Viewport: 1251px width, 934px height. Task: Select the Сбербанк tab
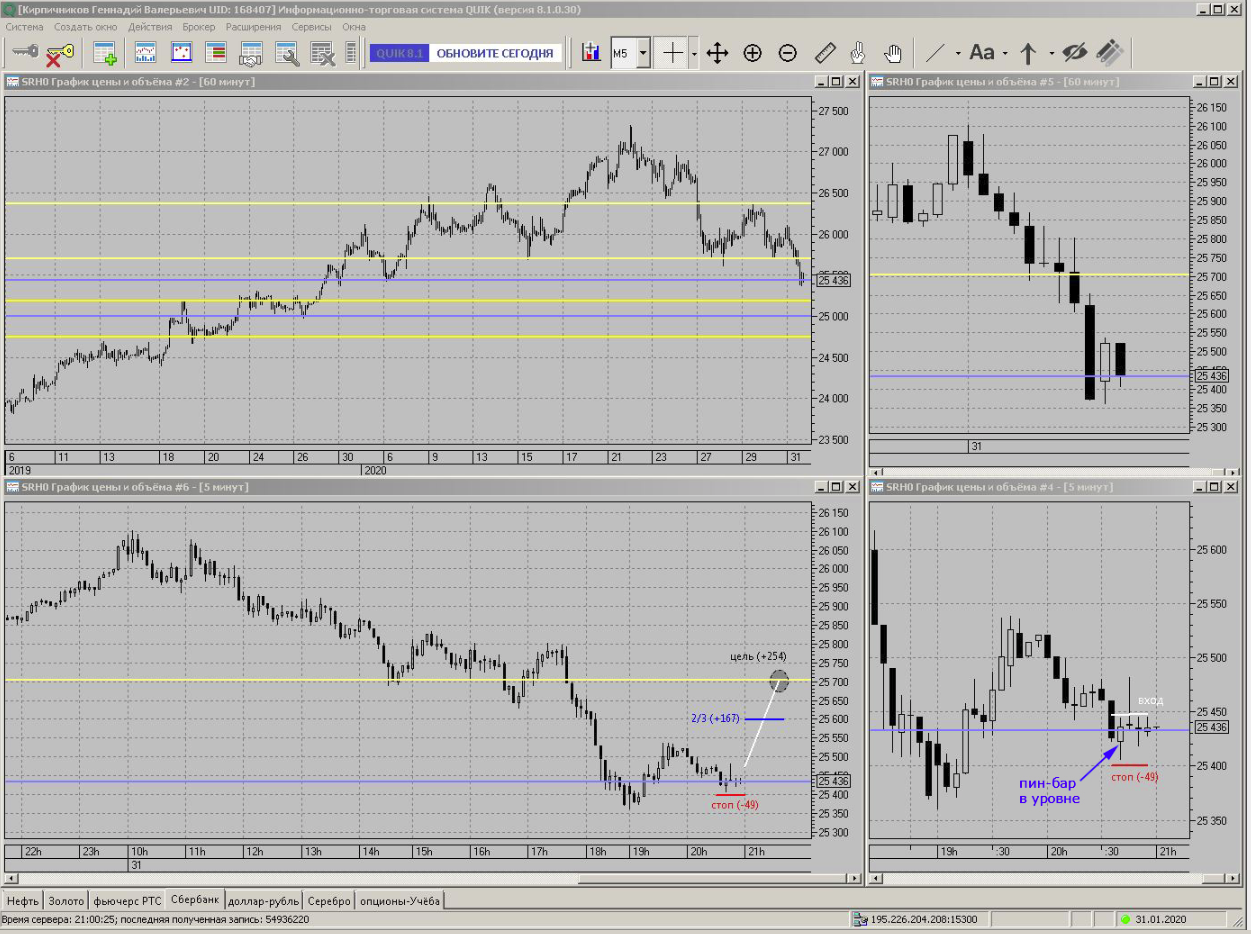click(x=195, y=899)
